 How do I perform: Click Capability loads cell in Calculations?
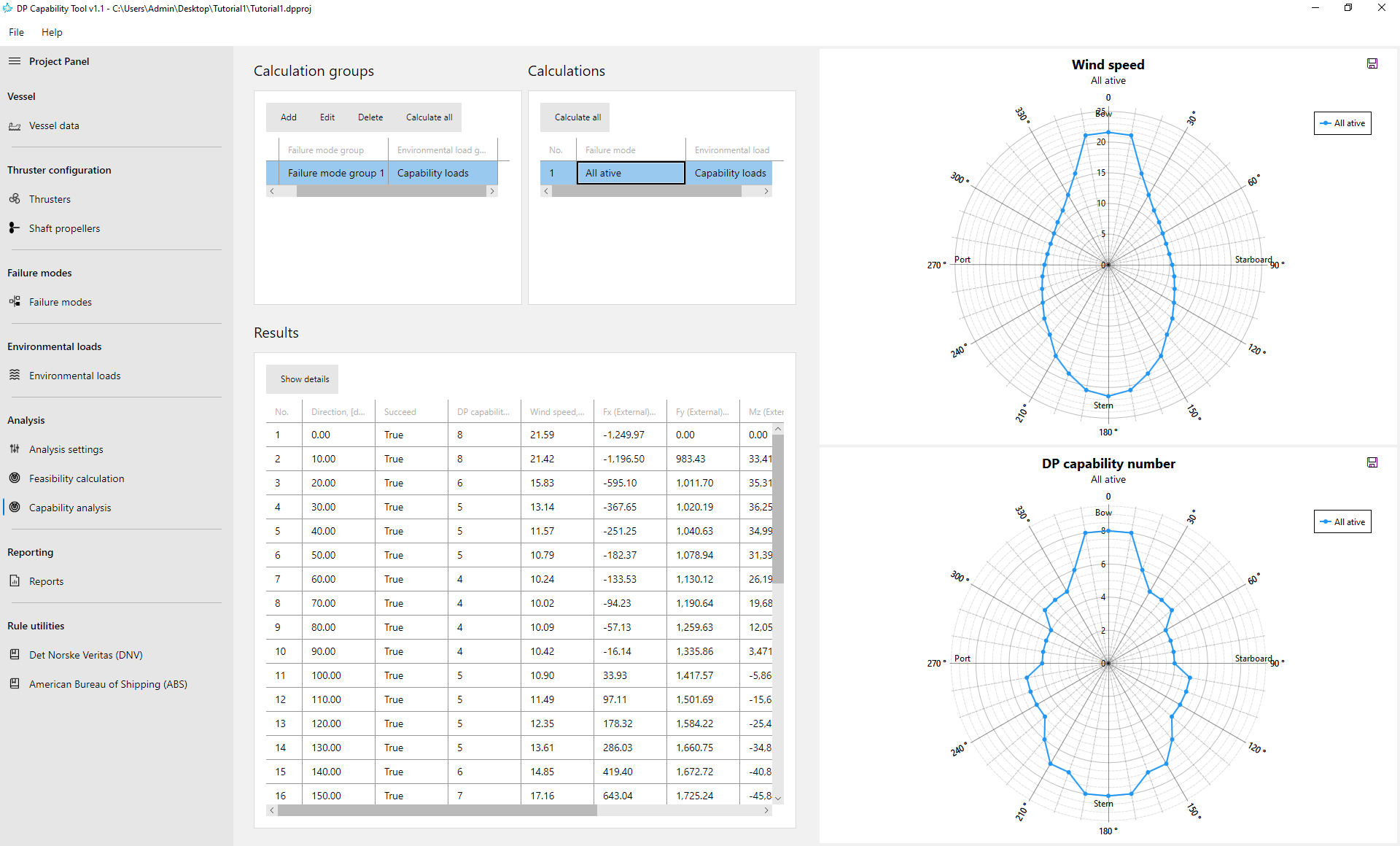tap(730, 173)
